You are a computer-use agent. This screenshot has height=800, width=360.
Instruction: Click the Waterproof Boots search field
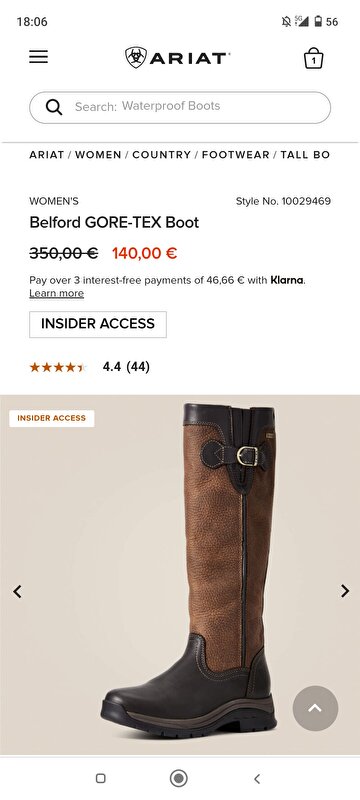[x=180, y=107]
